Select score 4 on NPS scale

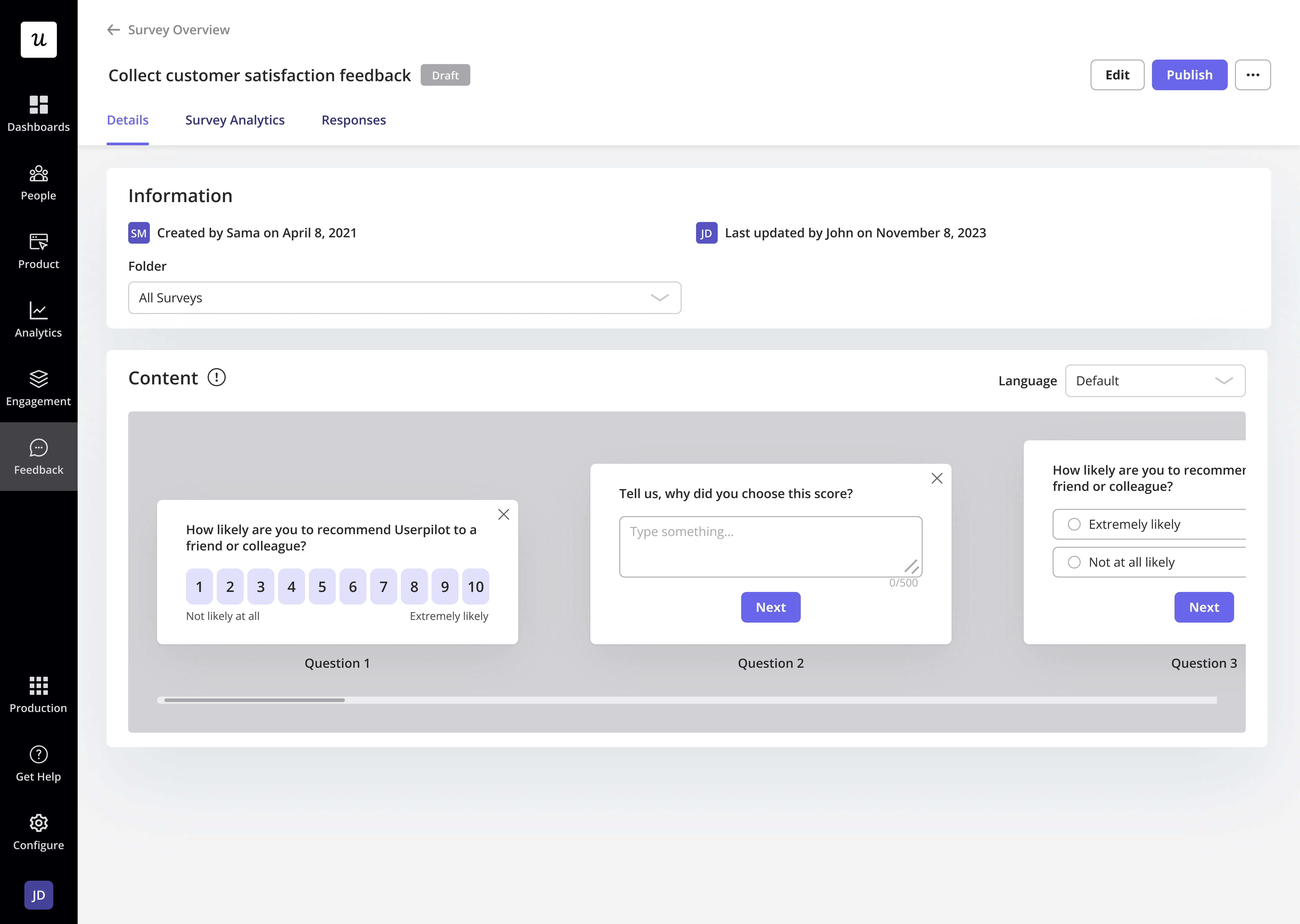(x=291, y=587)
